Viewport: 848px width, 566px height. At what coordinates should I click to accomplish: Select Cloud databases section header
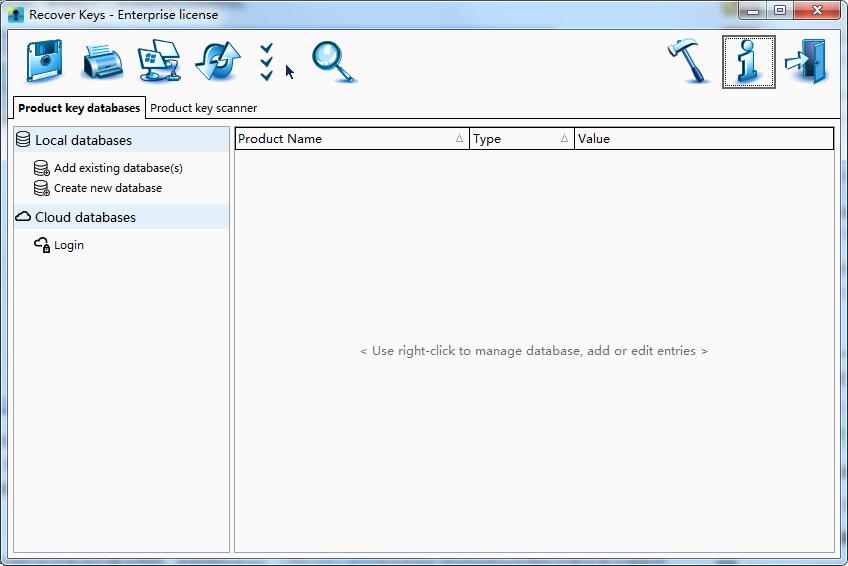[x=122, y=217]
